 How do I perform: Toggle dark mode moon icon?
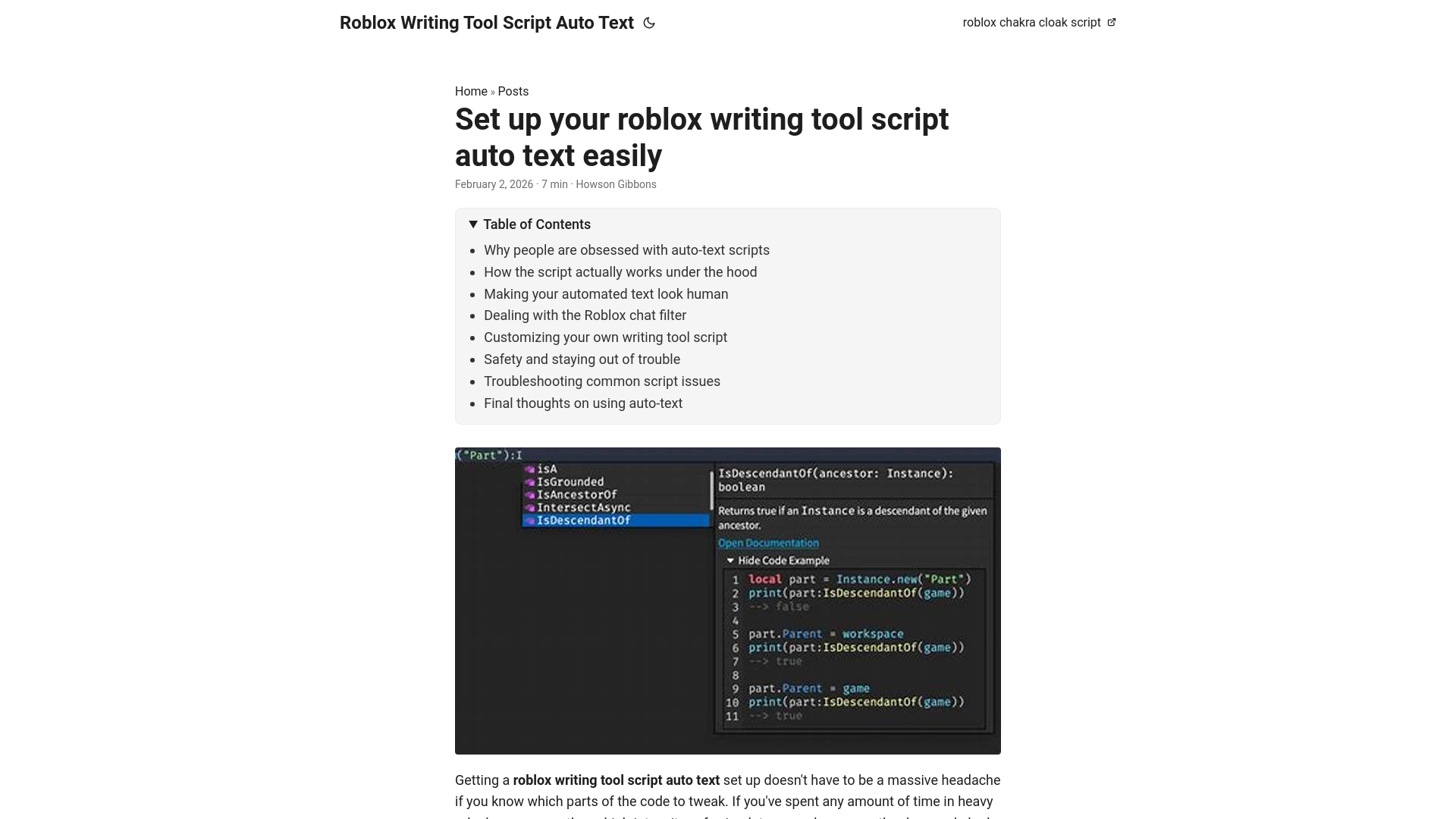649,23
